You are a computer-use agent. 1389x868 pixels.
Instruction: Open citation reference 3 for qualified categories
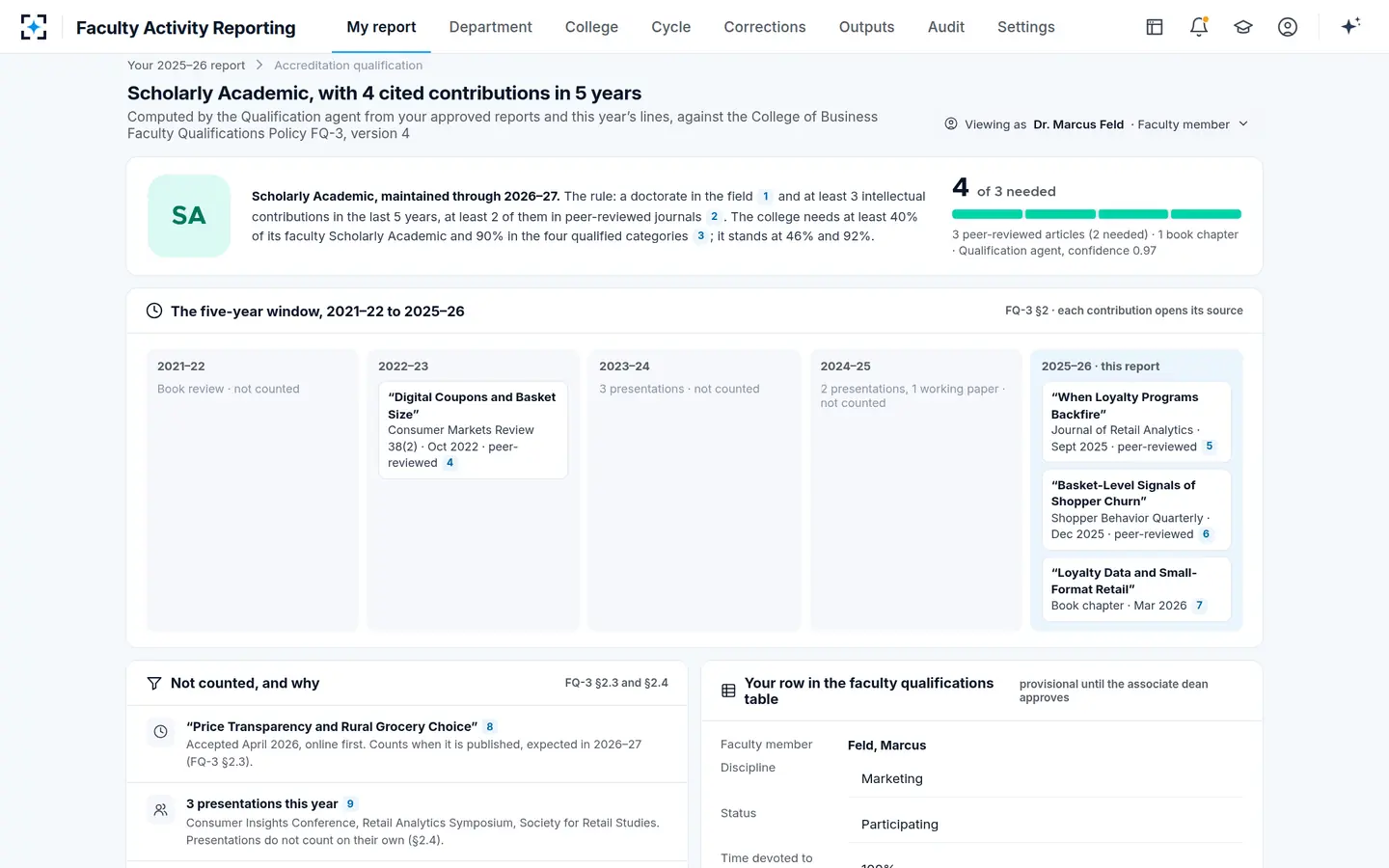(x=700, y=236)
